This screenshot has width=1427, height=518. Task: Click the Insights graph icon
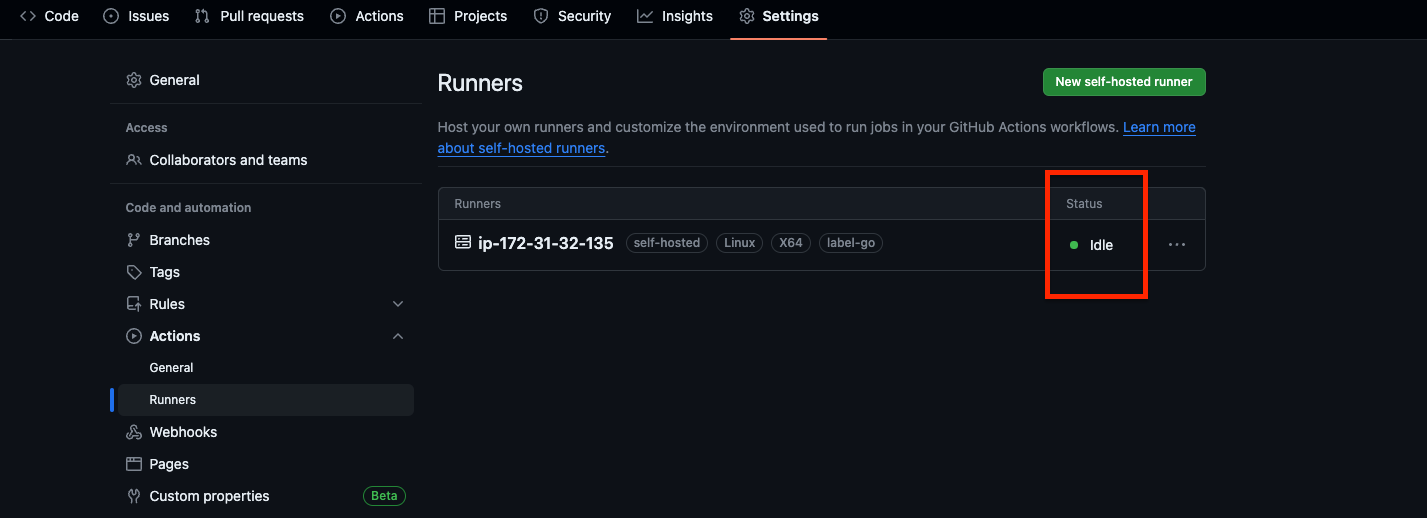click(x=645, y=16)
